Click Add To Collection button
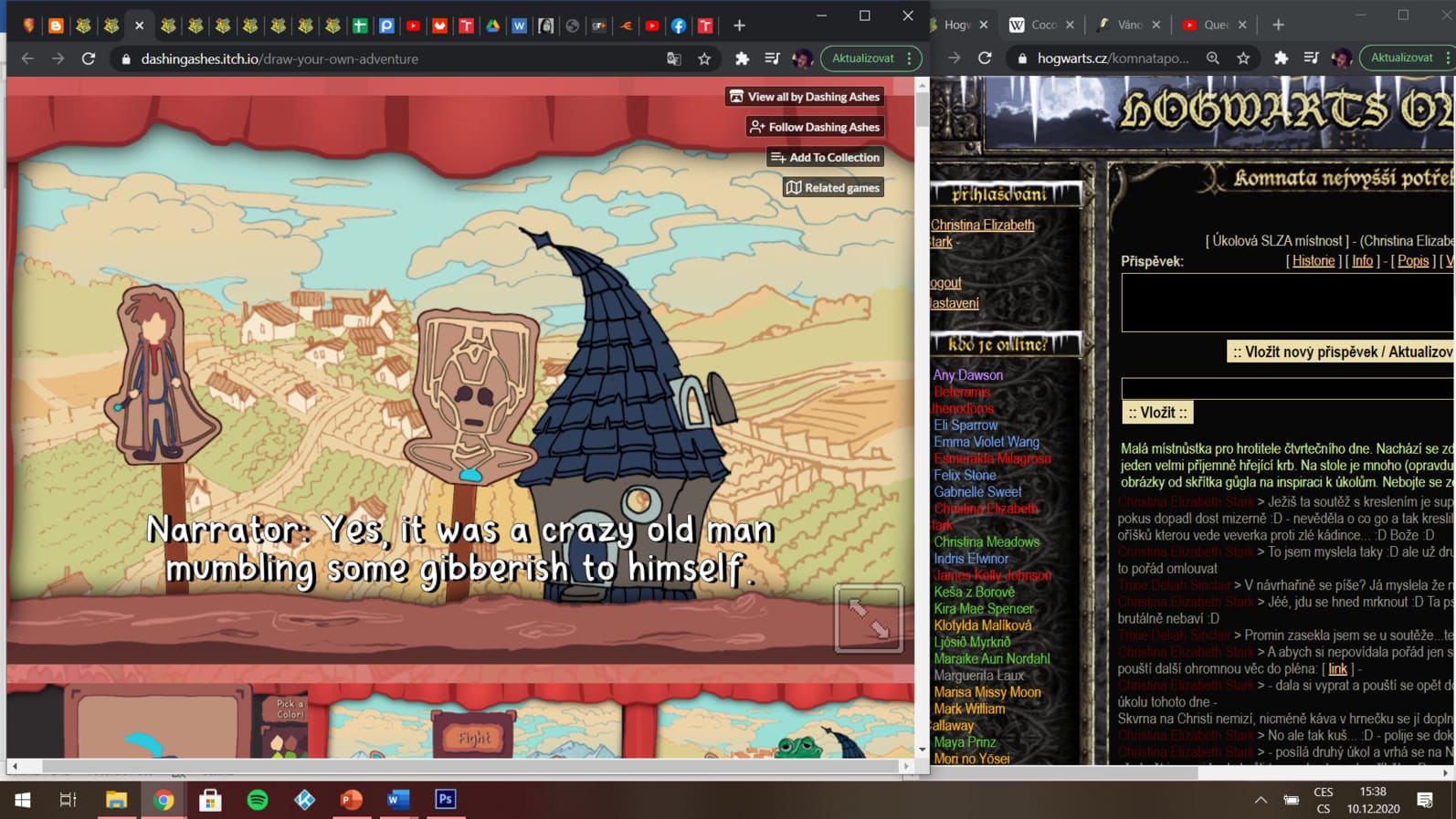 coord(826,157)
